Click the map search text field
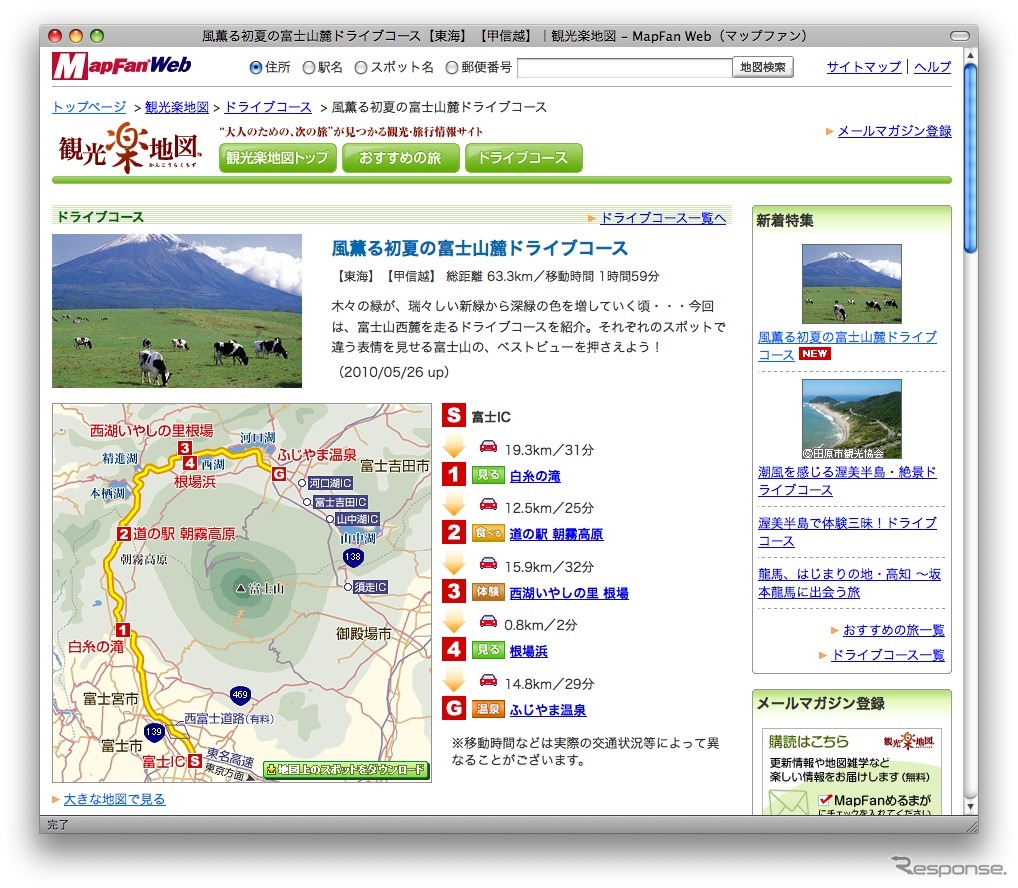This screenshot has width=1018, height=888. [624, 67]
